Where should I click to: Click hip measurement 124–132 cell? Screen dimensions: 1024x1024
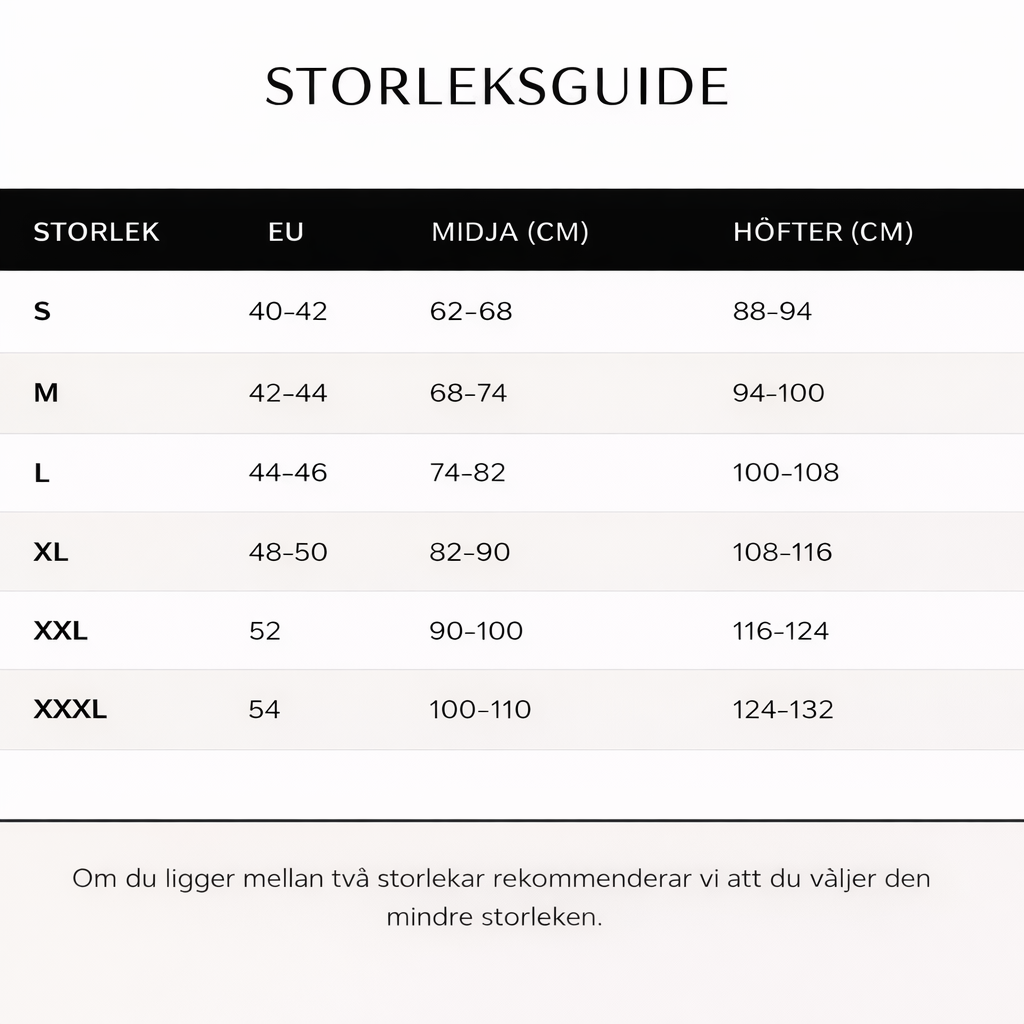[783, 710]
